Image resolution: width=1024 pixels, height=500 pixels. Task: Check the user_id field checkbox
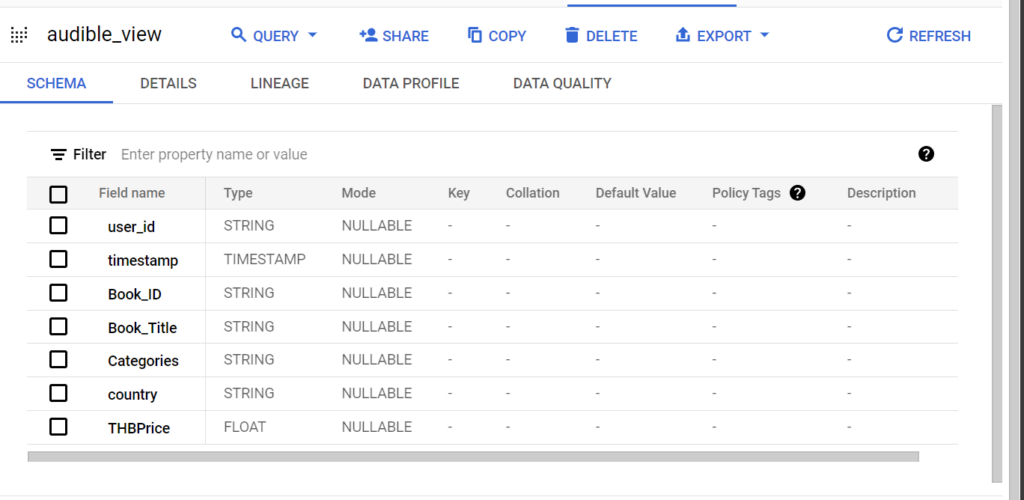point(58,226)
